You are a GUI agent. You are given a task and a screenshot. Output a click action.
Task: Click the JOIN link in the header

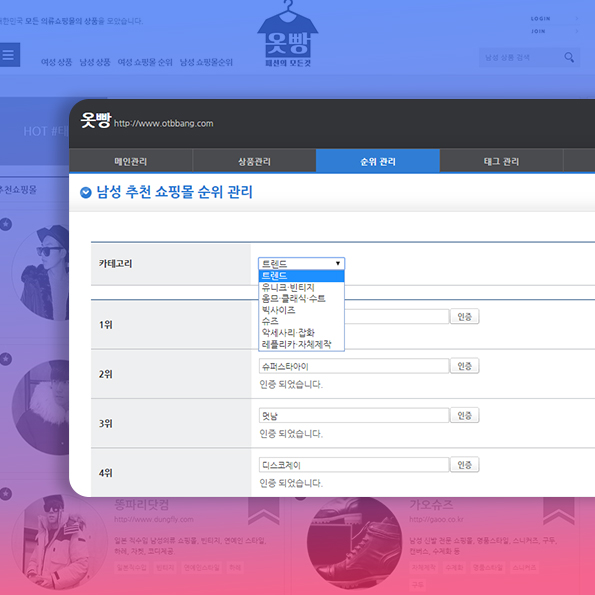[538, 31]
